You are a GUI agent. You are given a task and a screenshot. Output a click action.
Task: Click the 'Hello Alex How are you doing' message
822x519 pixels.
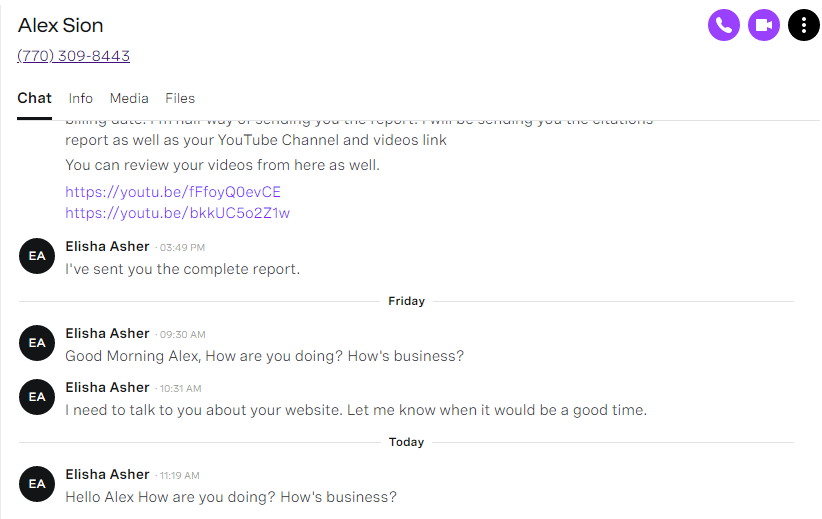[231, 497]
